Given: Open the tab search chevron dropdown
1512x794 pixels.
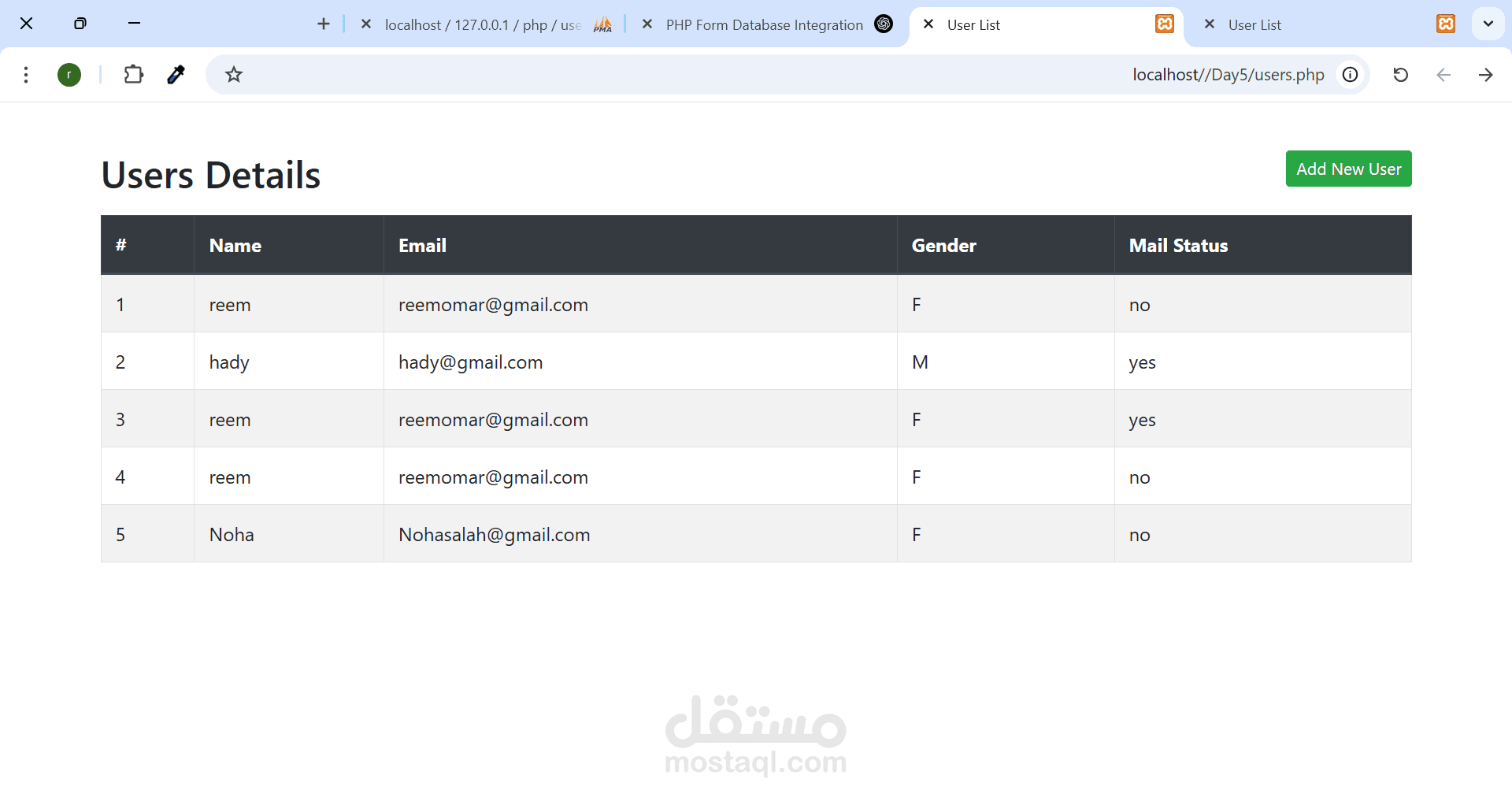Looking at the screenshot, I should coord(1488,24).
